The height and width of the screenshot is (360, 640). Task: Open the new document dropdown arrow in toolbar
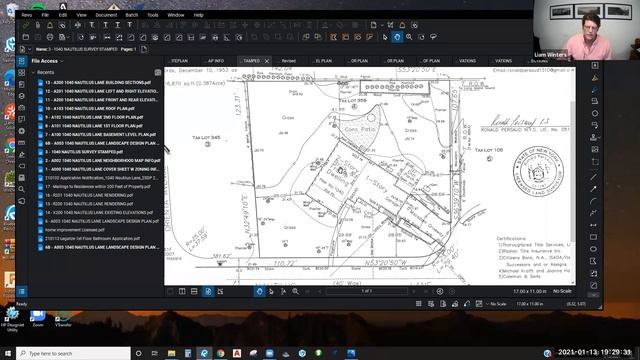[382, 25]
